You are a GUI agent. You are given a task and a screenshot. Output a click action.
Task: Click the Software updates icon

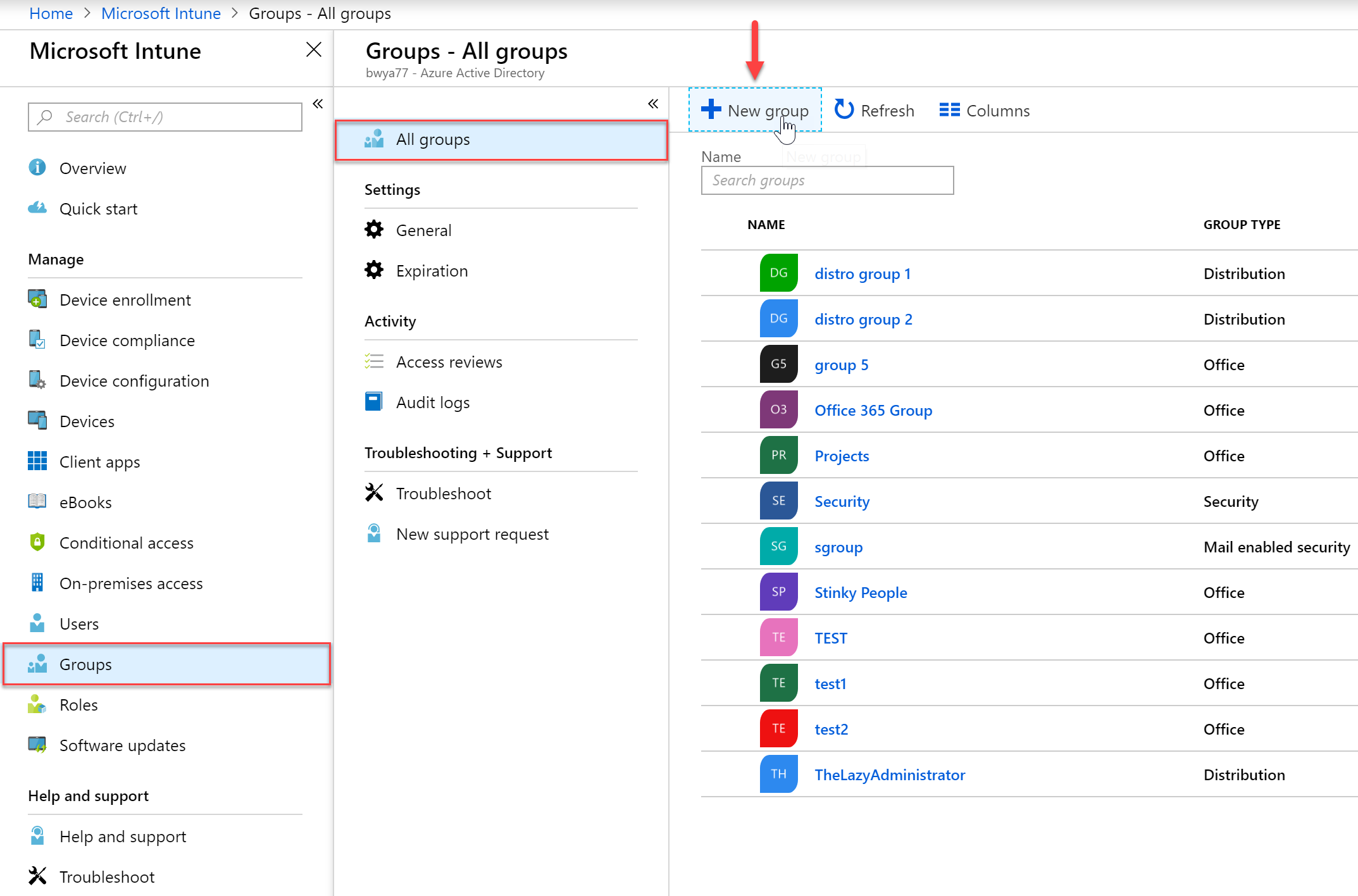37,744
